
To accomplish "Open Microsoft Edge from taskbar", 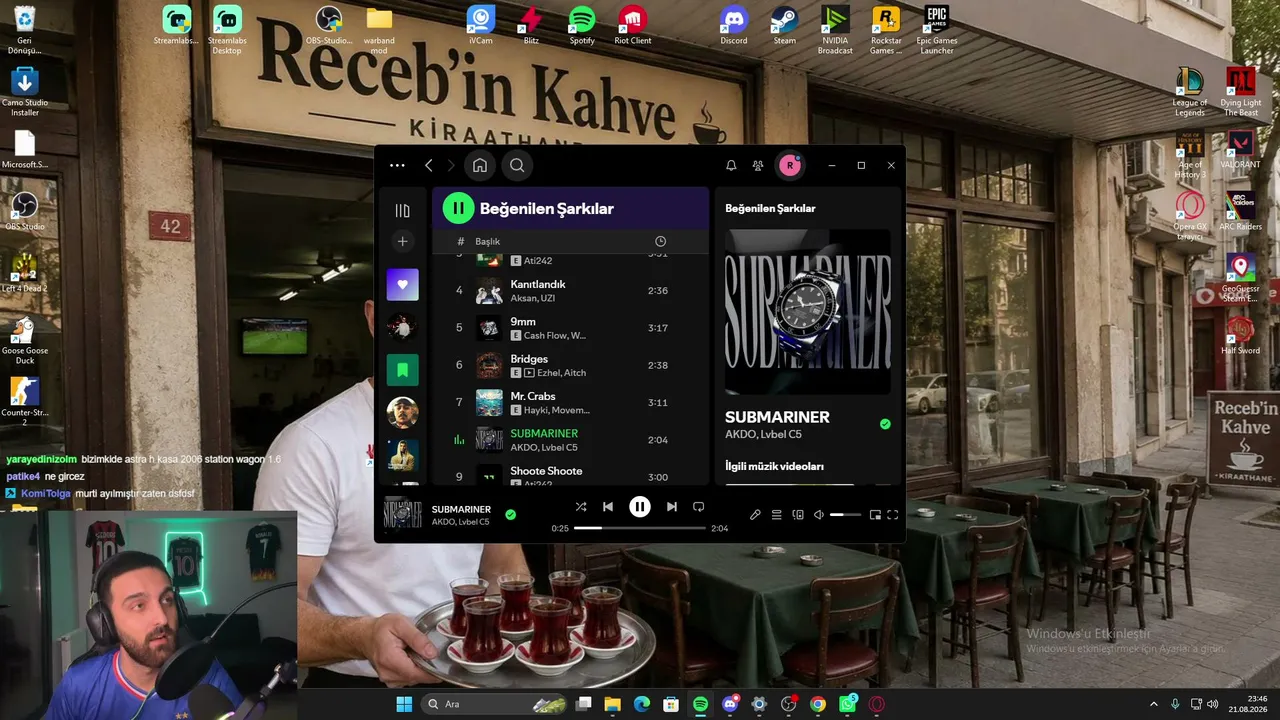I will [641, 704].
